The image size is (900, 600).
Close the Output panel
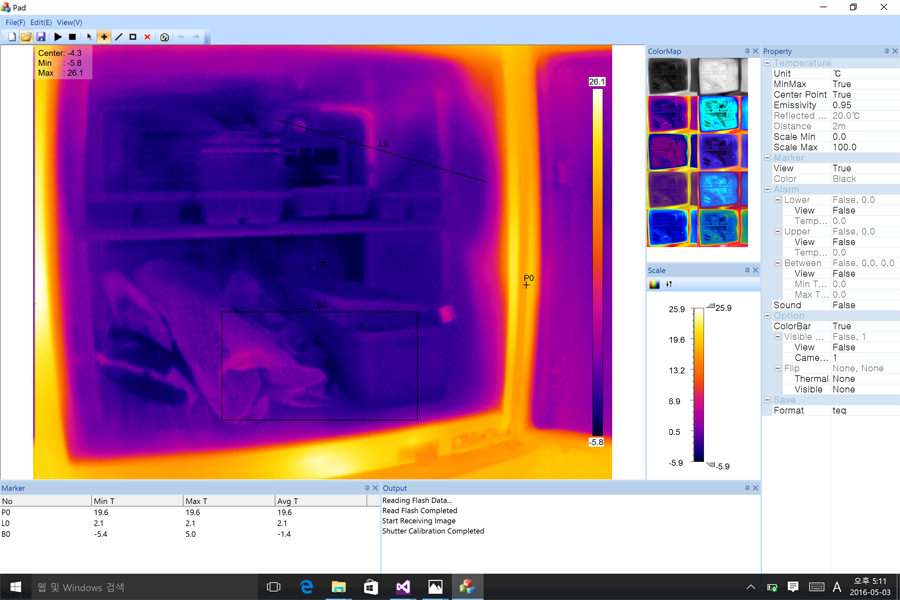coord(755,487)
